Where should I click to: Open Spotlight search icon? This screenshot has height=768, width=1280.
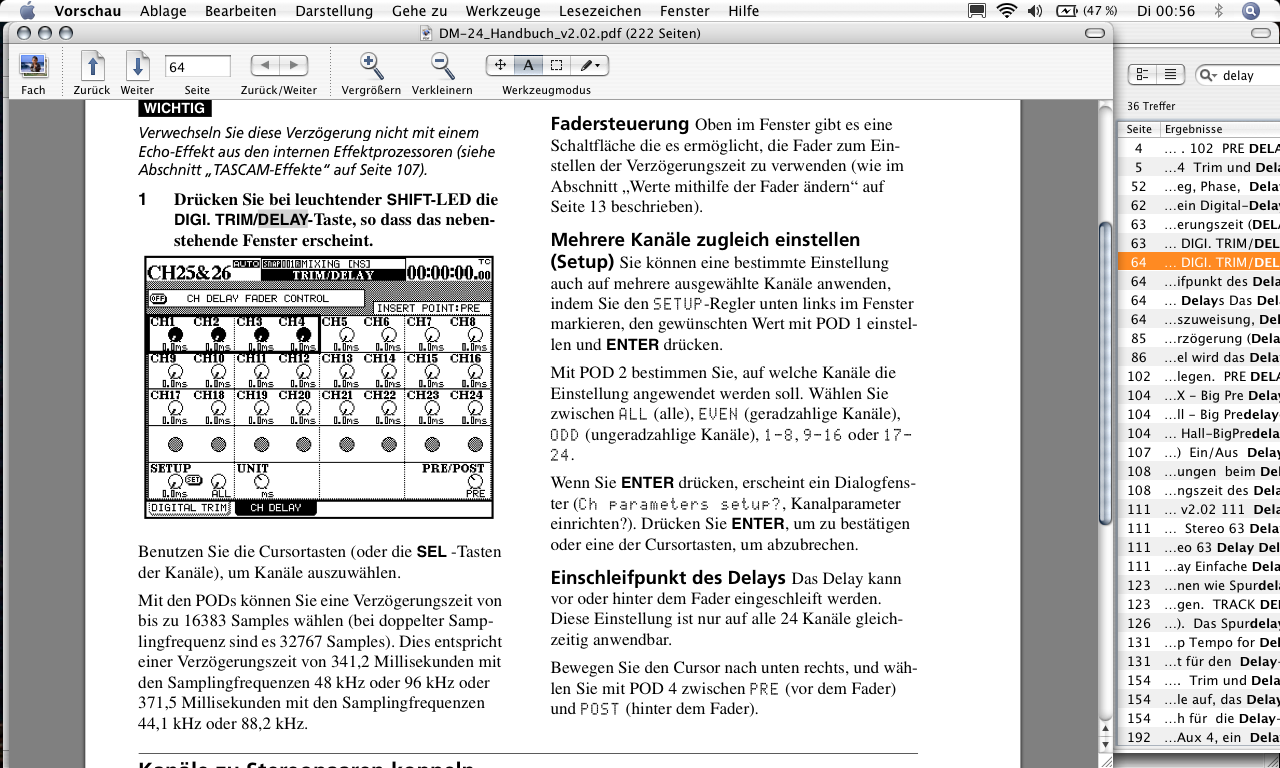pyautogui.click(x=1250, y=11)
